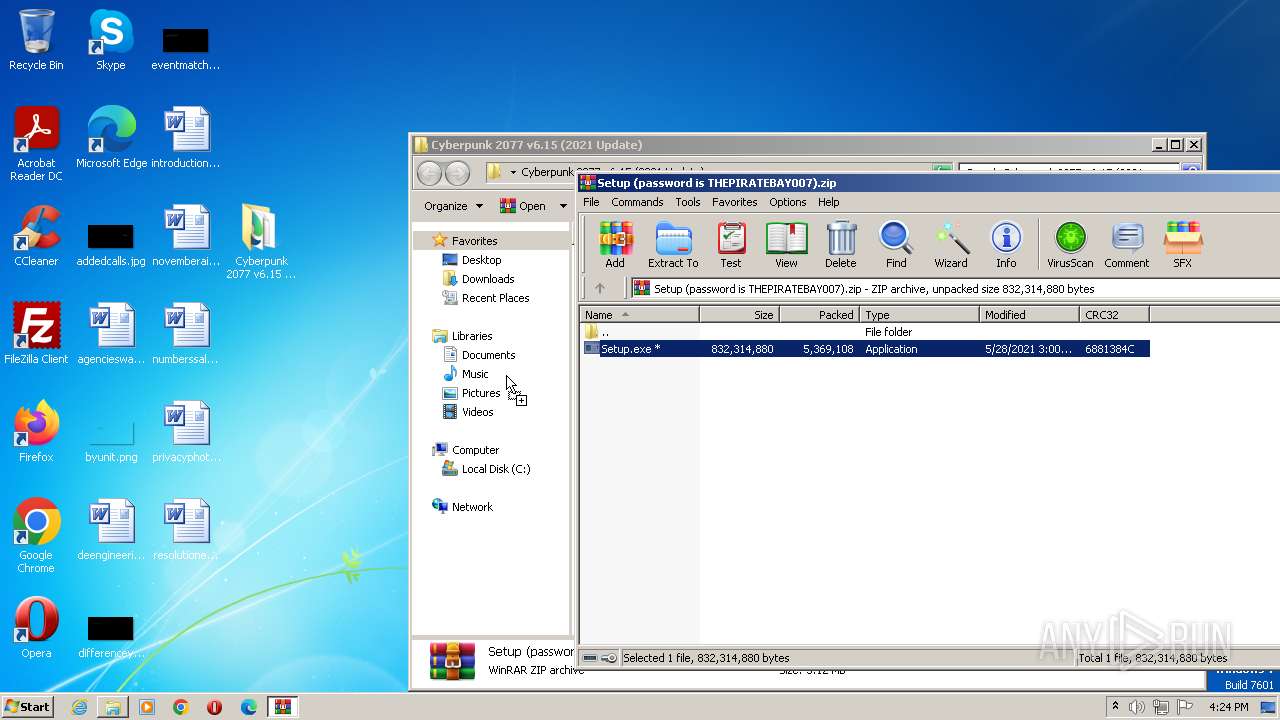Open the Favorites menu in WinRAR
Image resolution: width=1280 pixels, height=720 pixels.
pyautogui.click(x=734, y=202)
